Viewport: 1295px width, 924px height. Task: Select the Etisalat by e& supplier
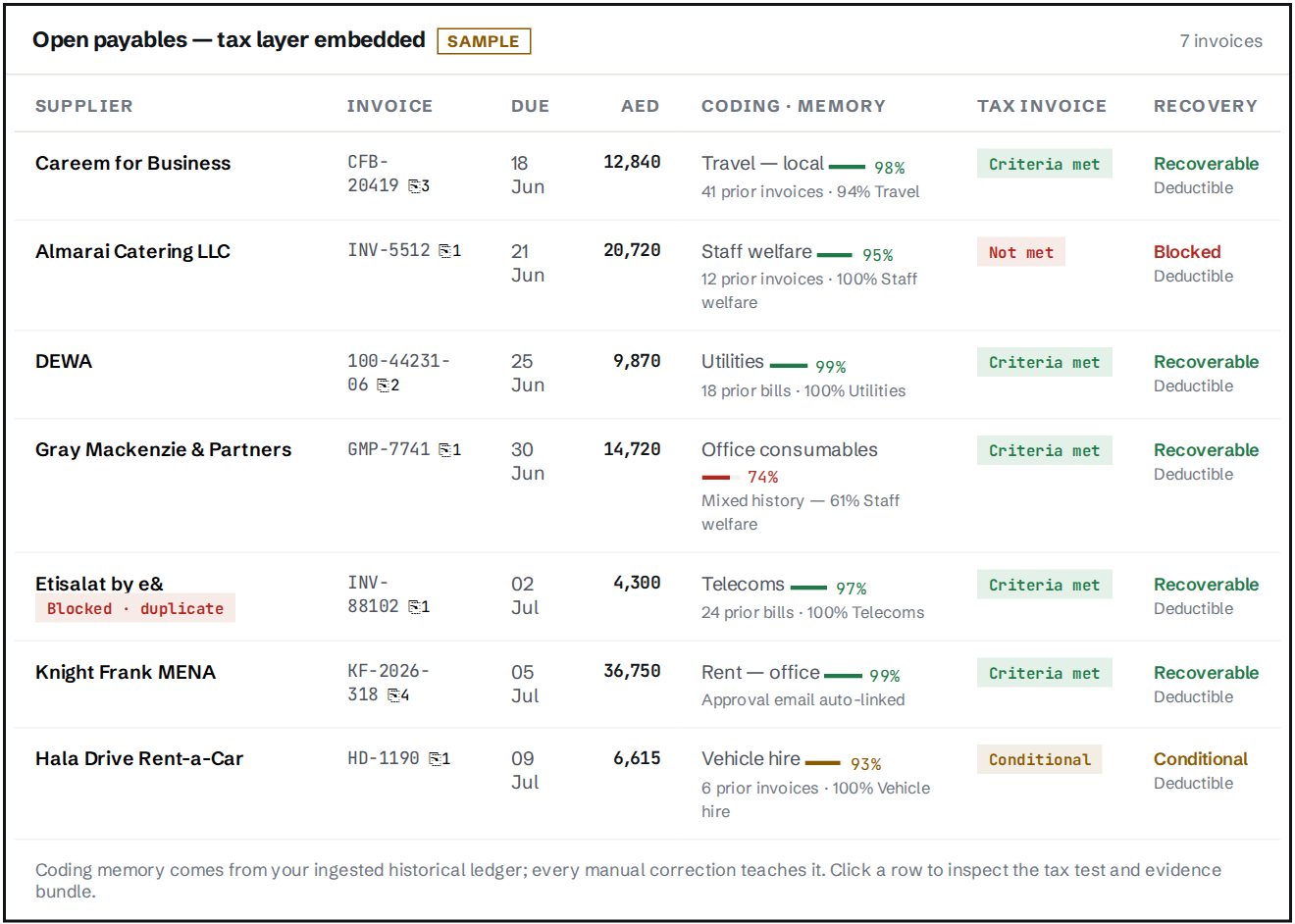[99, 584]
